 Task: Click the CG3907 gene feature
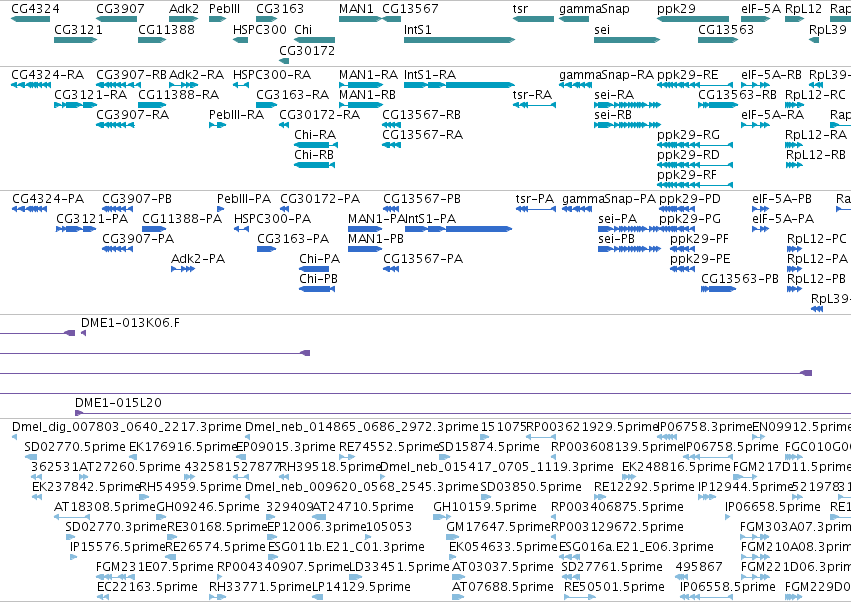(117, 19)
